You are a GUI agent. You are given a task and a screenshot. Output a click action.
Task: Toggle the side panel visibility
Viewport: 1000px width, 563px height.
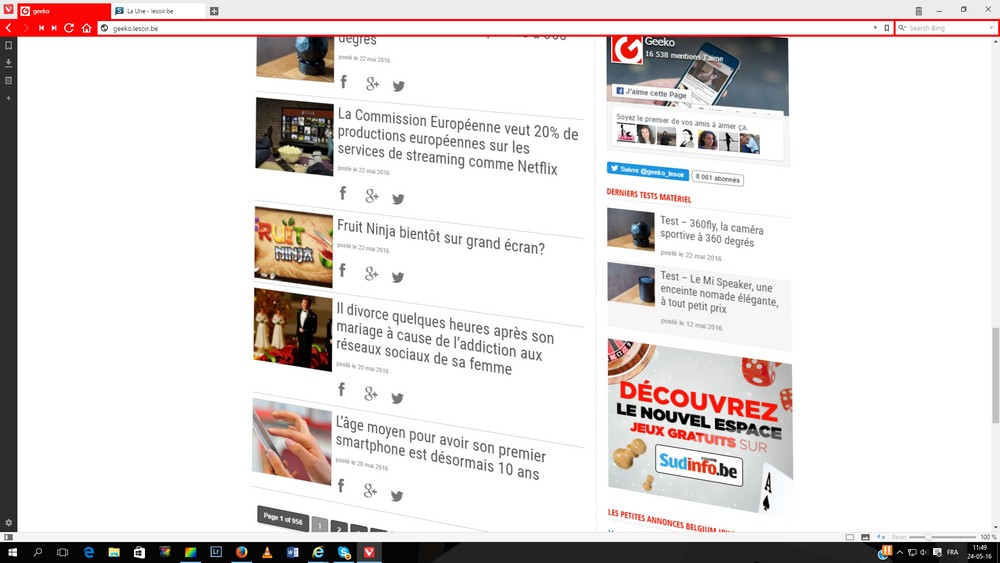tap(8, 537)
